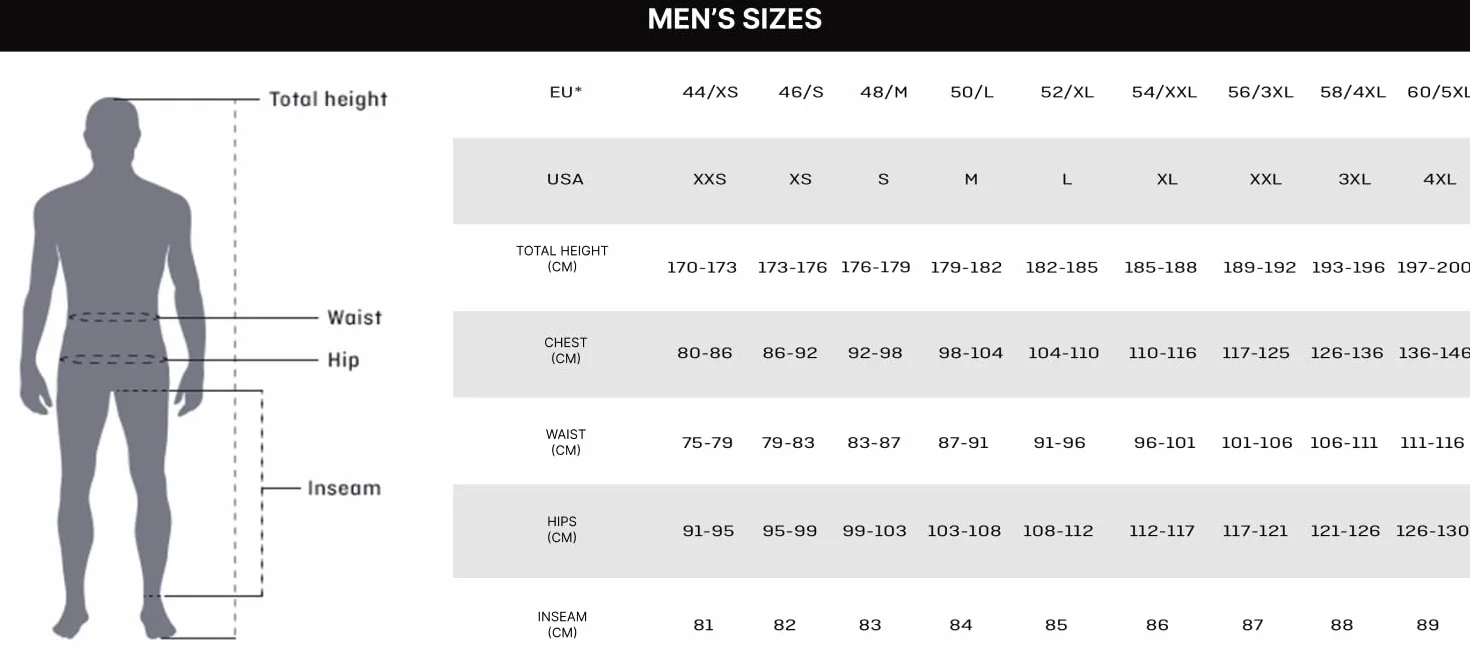
Task: Click the Waist label beside the figure
Action: (355, 317)
